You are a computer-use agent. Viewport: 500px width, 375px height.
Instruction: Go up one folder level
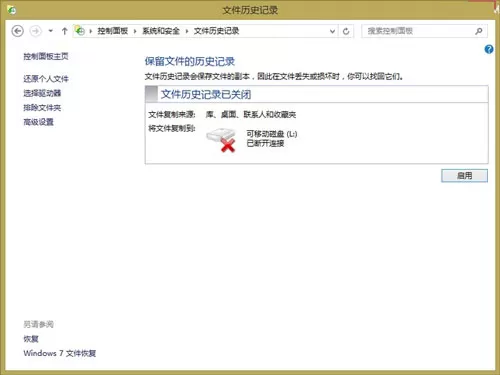[64, 31]
